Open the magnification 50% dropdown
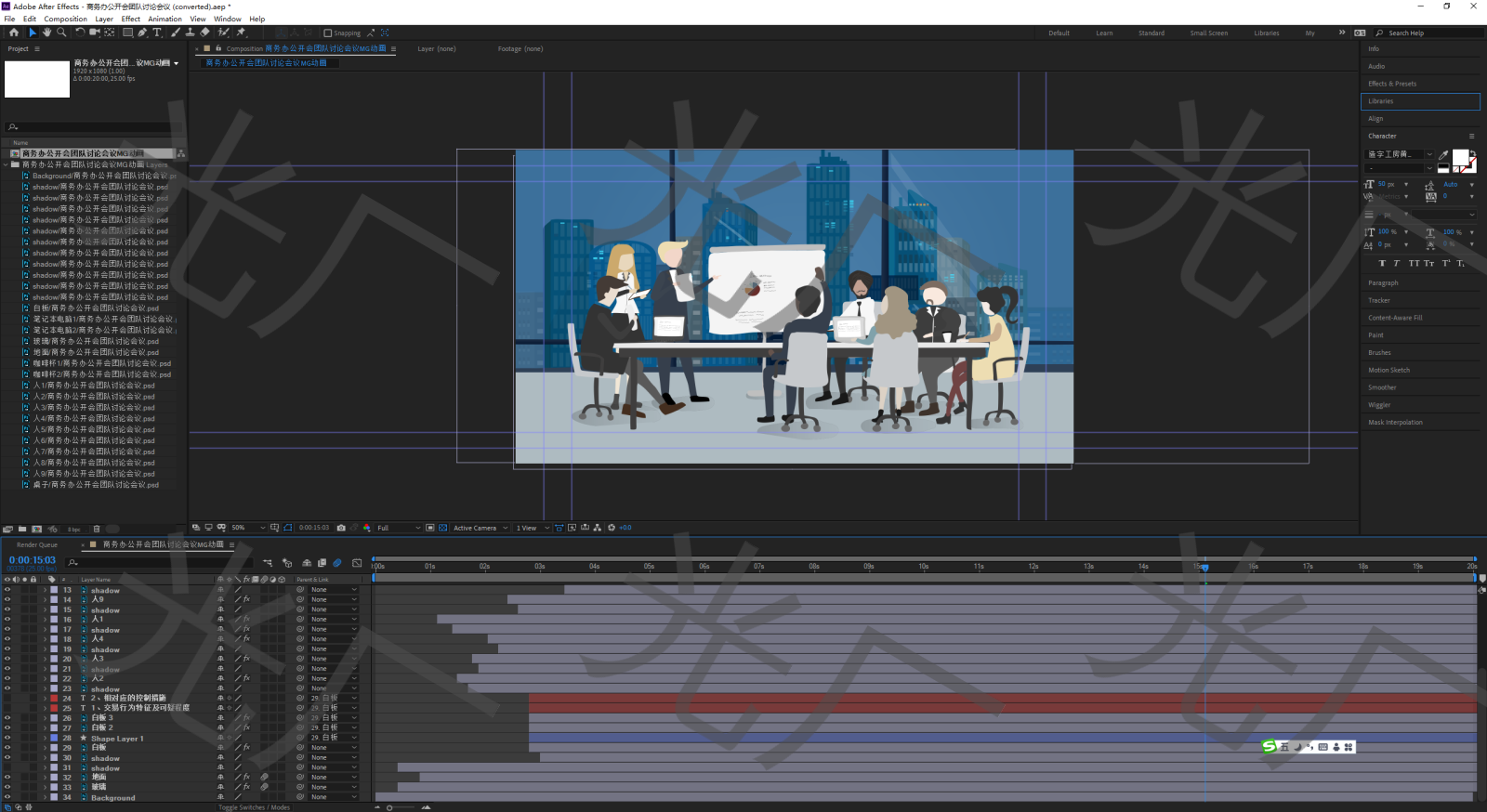Viewport: 1487px width, 812px height. tap(248, 528)
